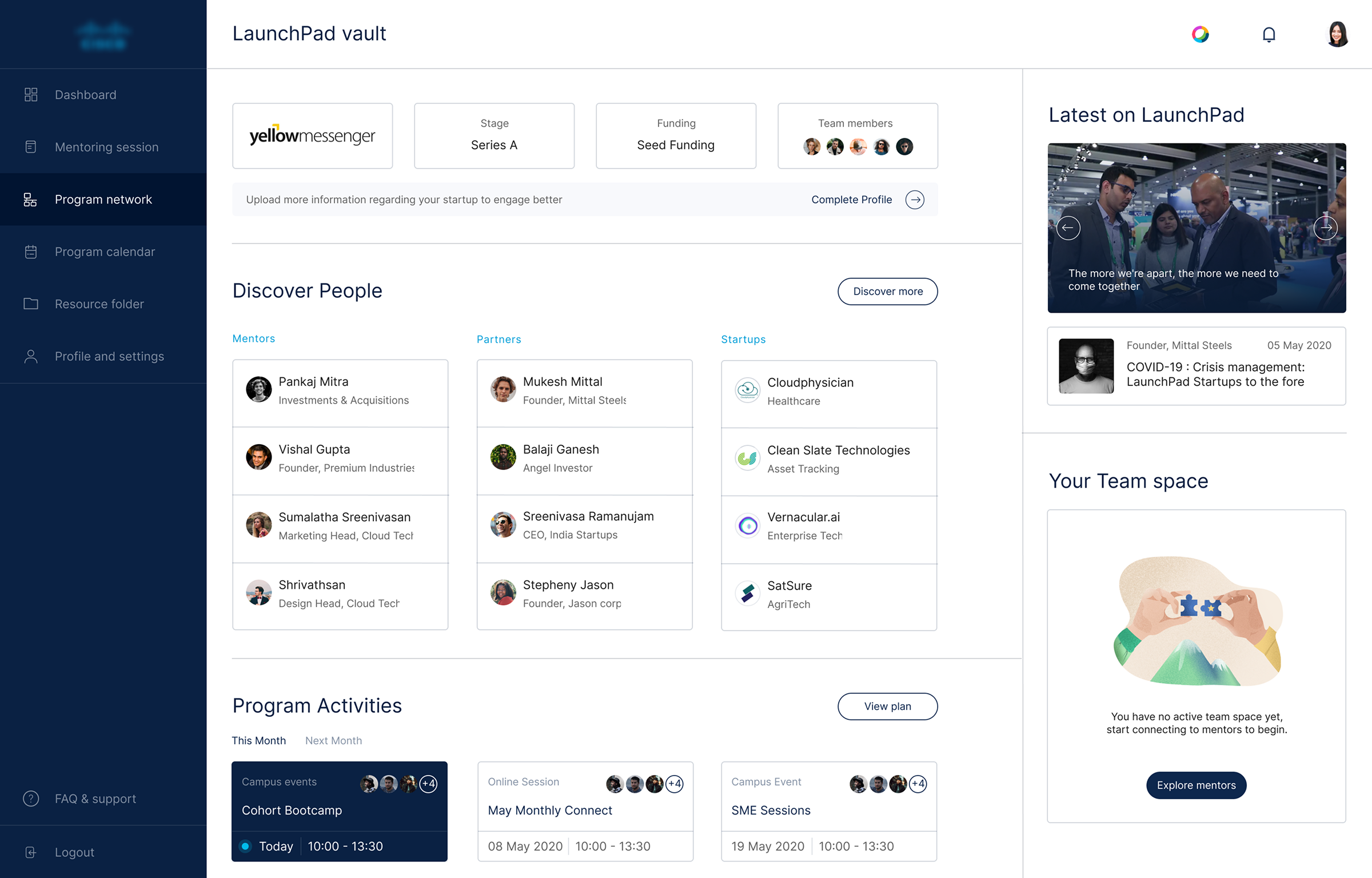Screen dimensions: 1372x878
Task: Click Complete Profile link
Action: pos(851,200)
